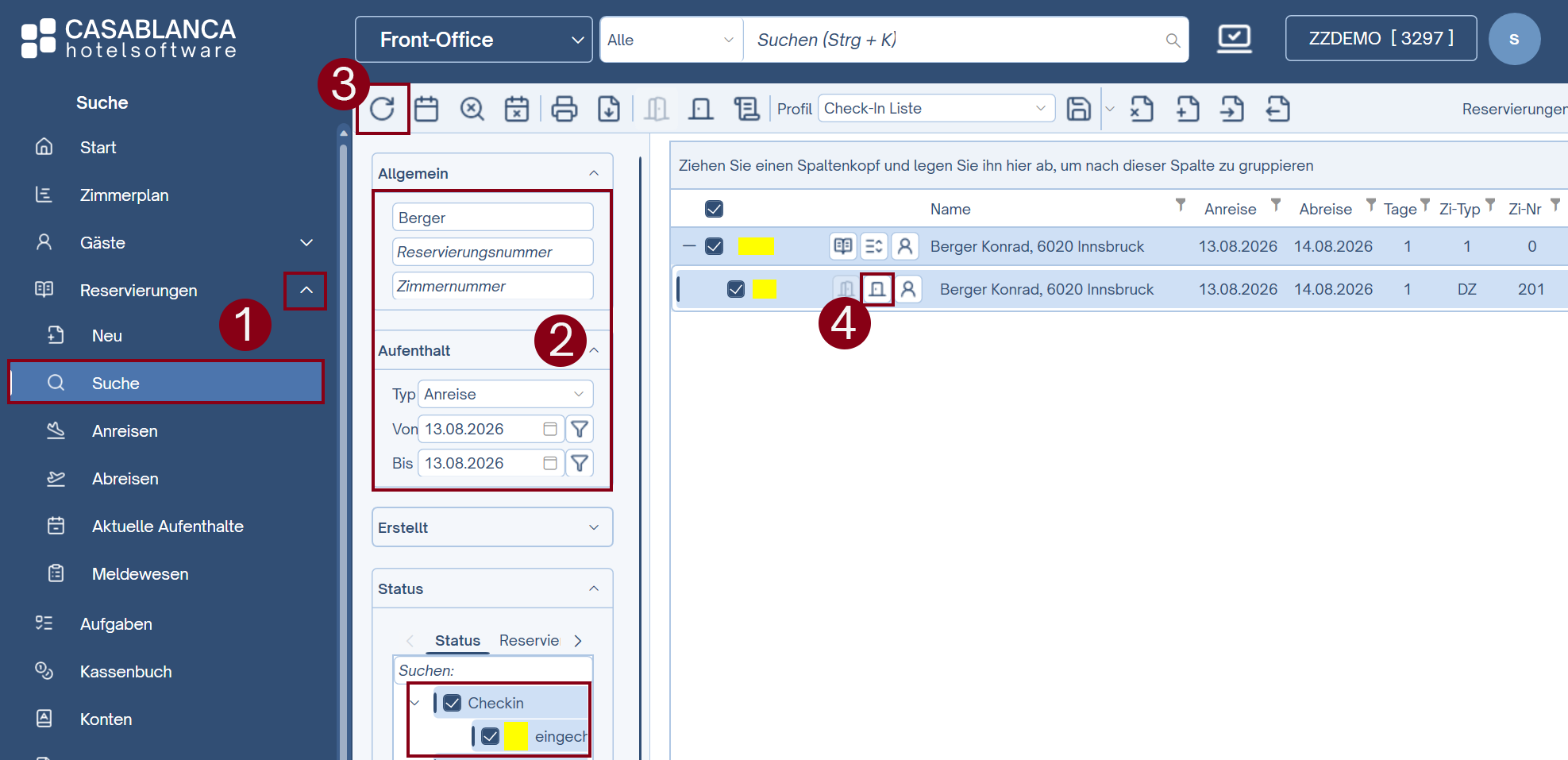Image resolution: width=1568 pixels, height=760 pixels.
Task: Open the guest profile icon in room 201 row
Action: point(909,289)
